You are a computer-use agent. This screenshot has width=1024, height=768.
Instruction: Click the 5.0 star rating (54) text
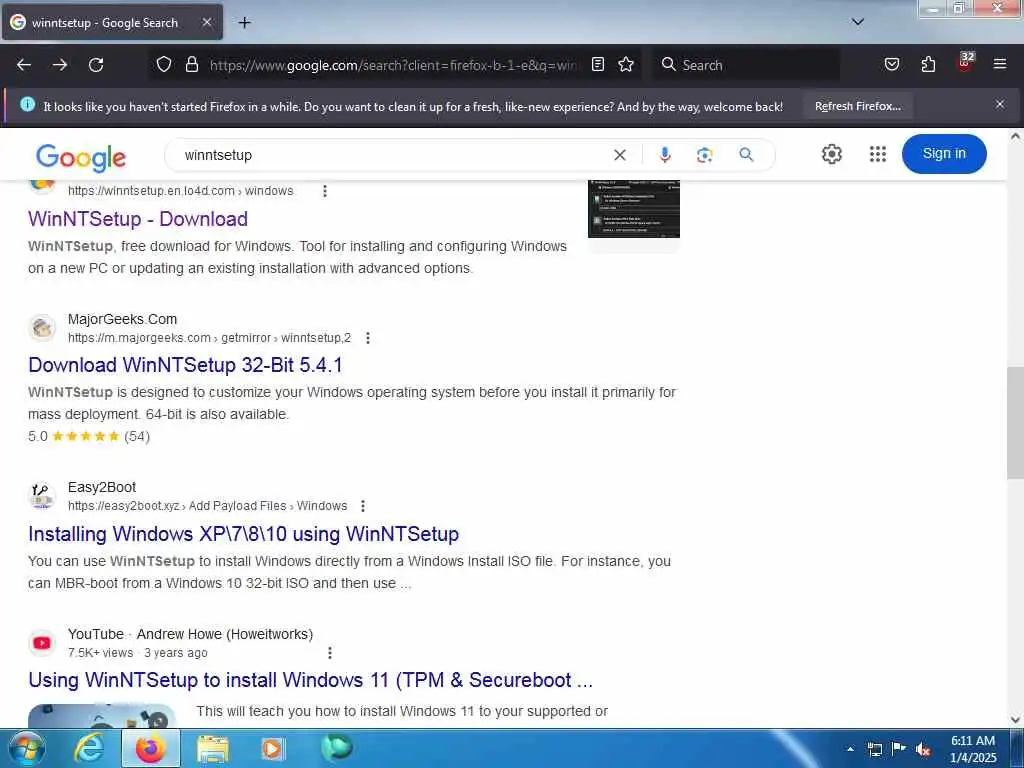[x=89, y=436]
